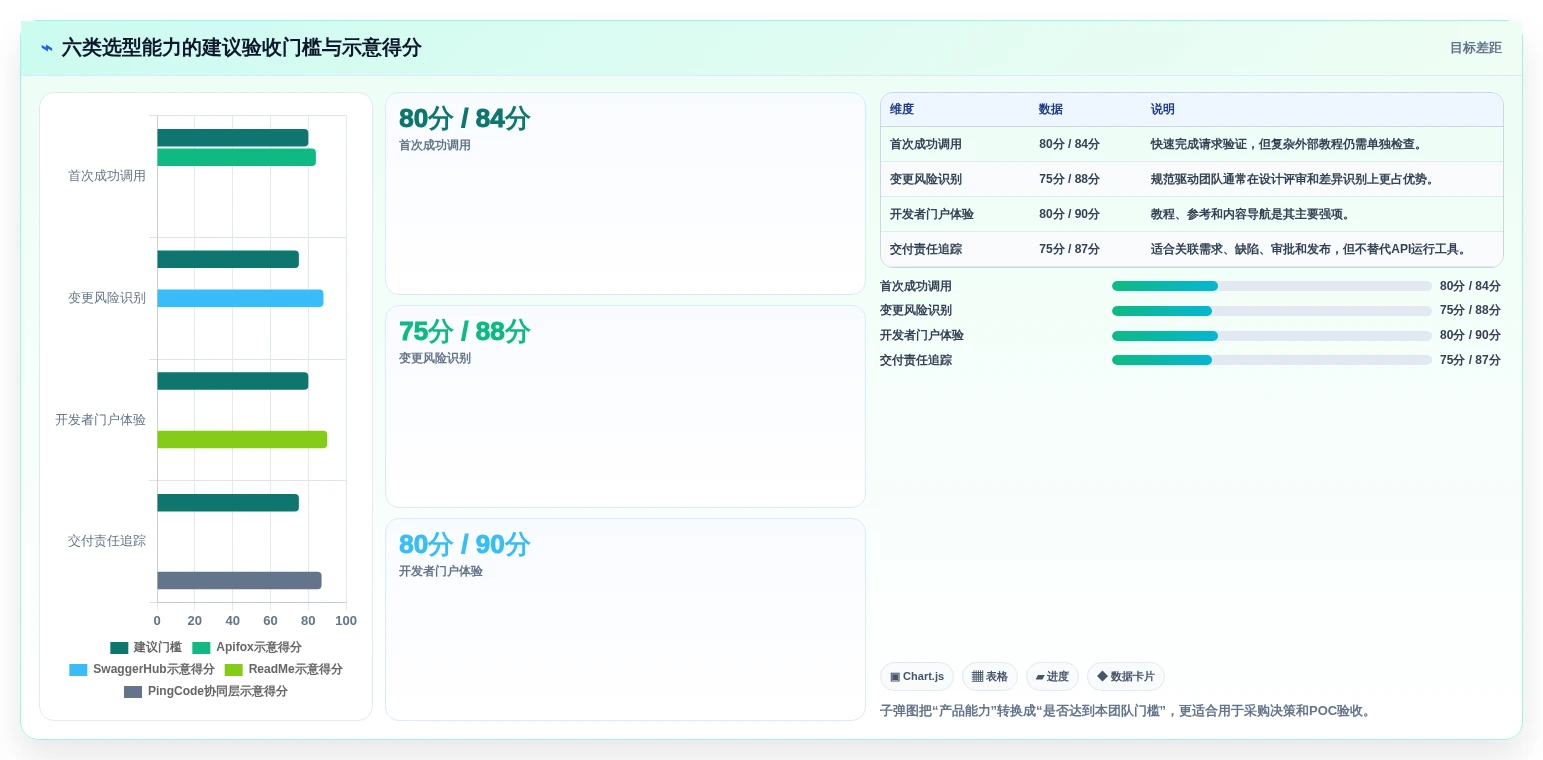Click the 首次成功调用 progress bar
The height and width of the screenshot is (760, 1543).
1272,286
